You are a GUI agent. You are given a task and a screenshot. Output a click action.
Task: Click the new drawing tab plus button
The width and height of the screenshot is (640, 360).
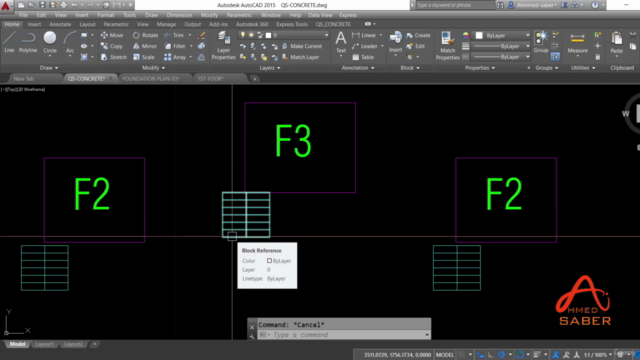tap(255, 79)
